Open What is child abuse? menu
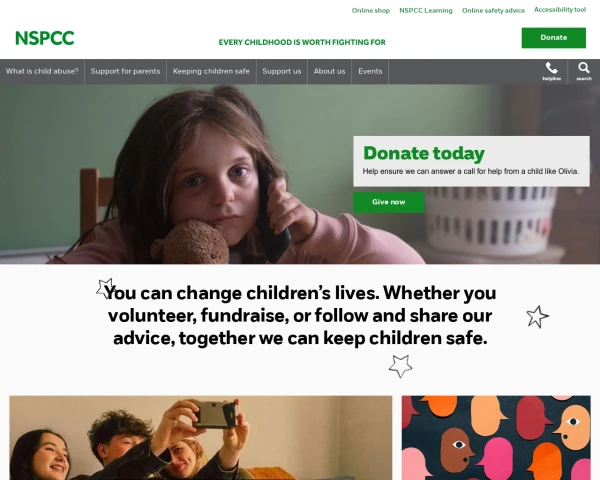The height and width of the screenshot is (480, 600). (42, 72)
